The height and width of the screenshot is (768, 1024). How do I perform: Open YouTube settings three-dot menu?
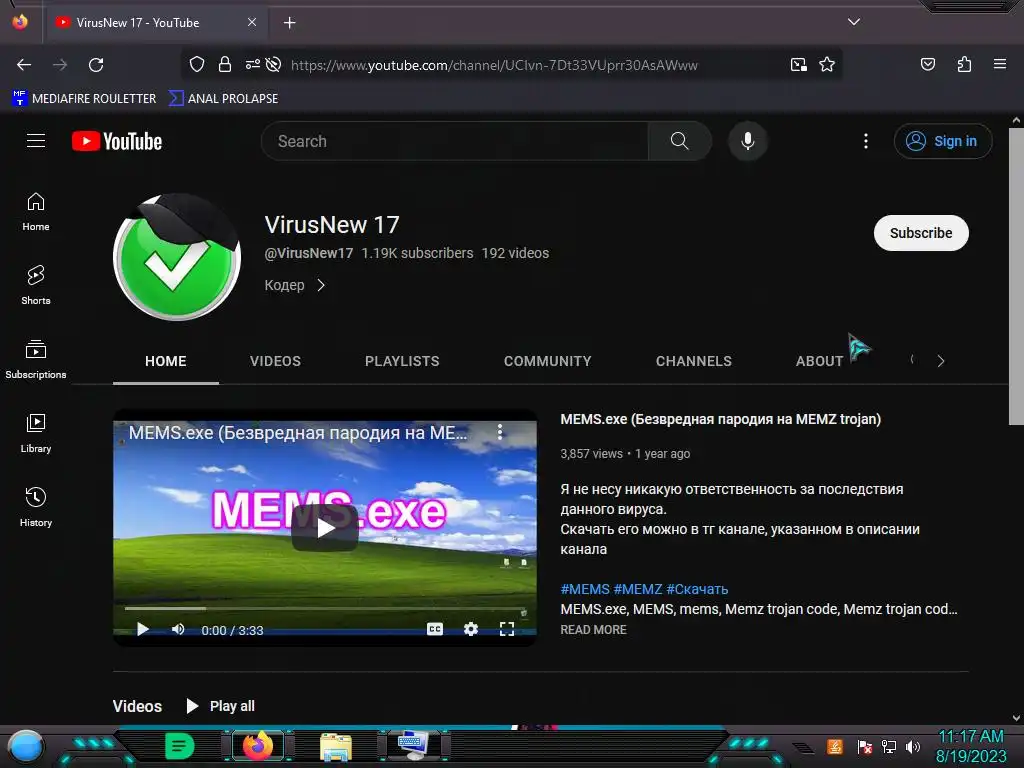[866, 141]
